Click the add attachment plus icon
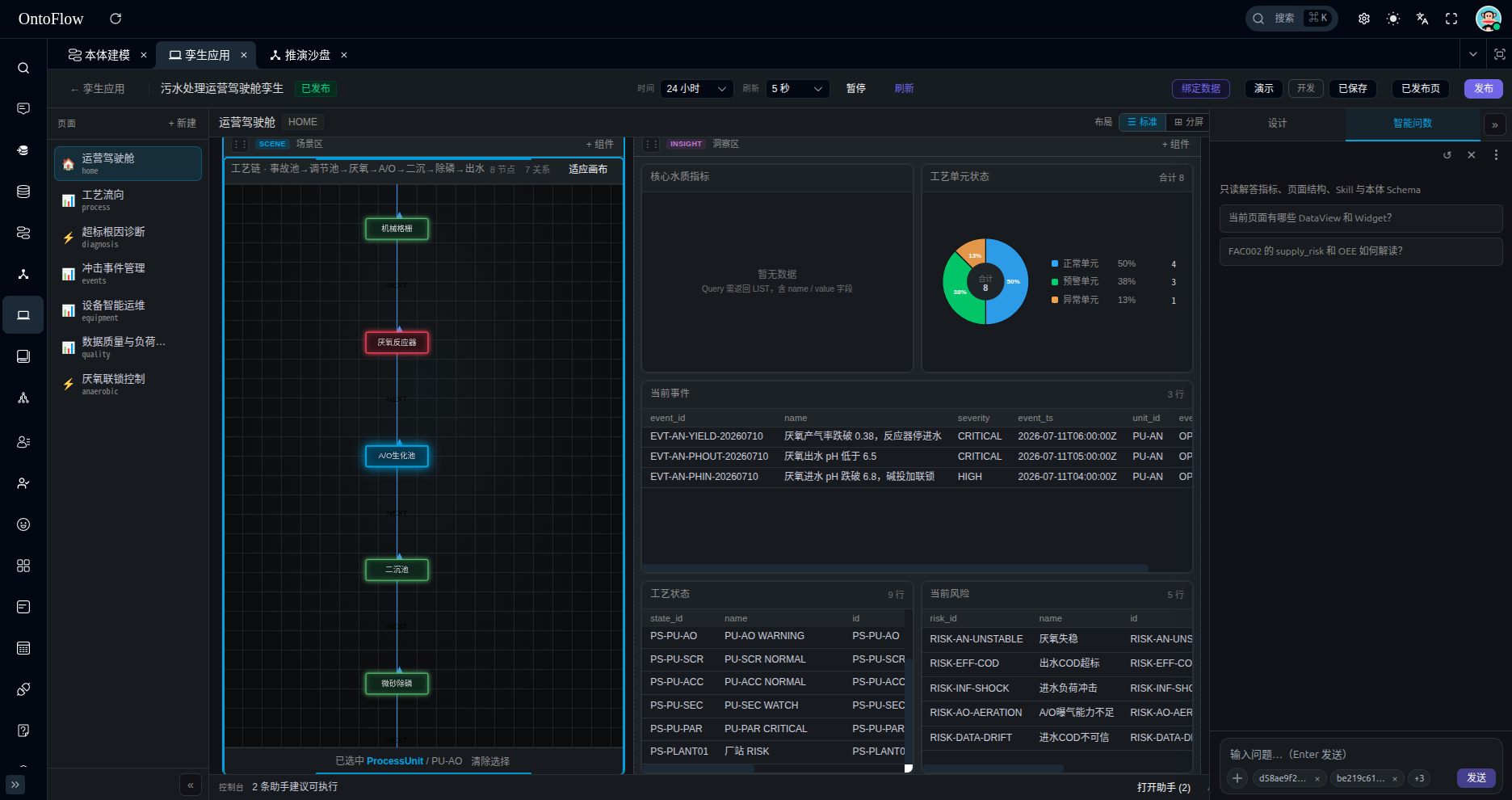 [1237, 778]
